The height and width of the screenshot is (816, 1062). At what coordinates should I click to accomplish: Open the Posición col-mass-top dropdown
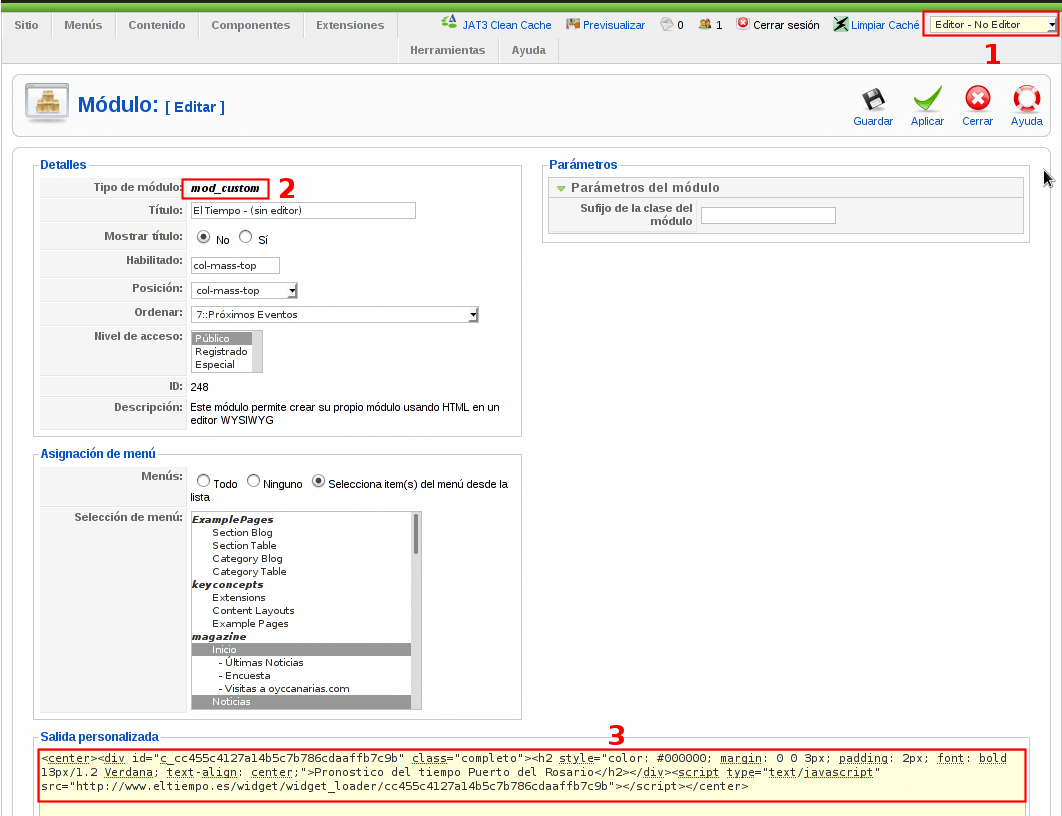244,291
